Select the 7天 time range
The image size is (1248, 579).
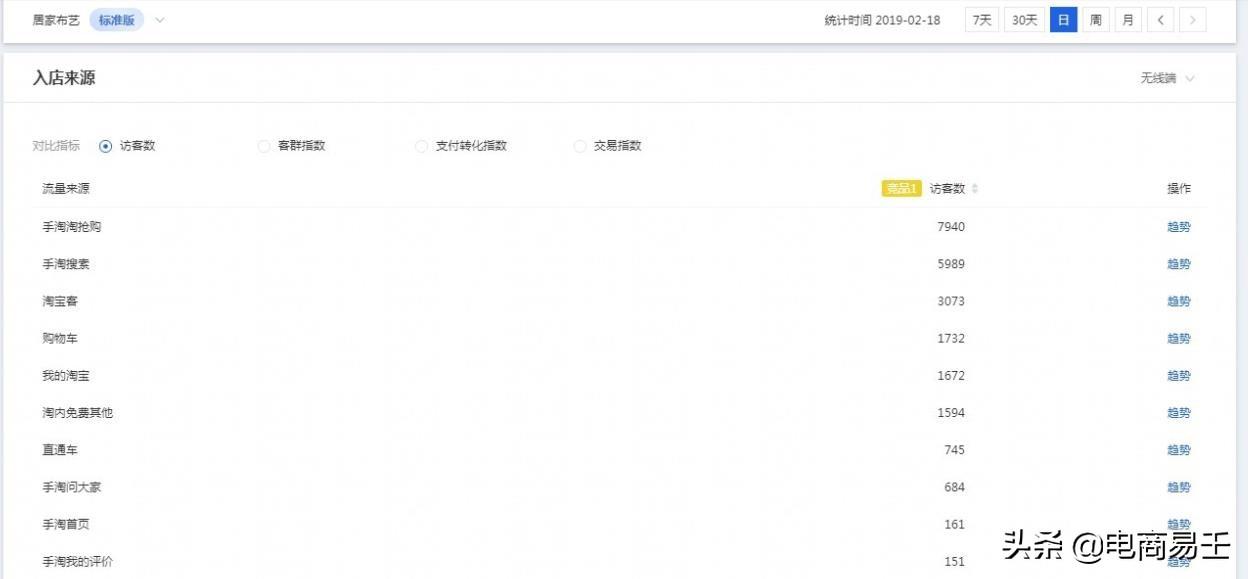982,20
